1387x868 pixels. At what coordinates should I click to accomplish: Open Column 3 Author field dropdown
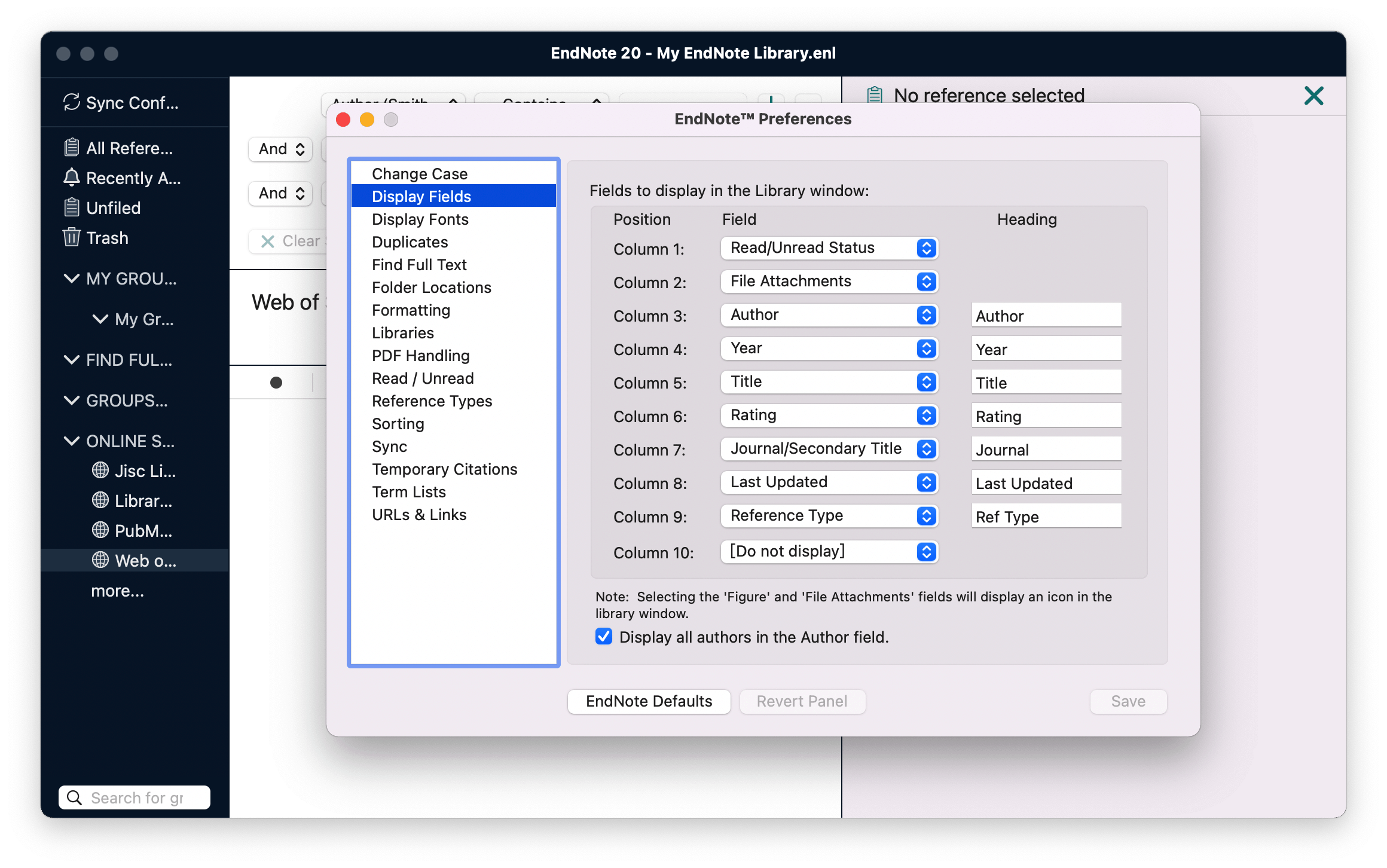pos(829,314)
